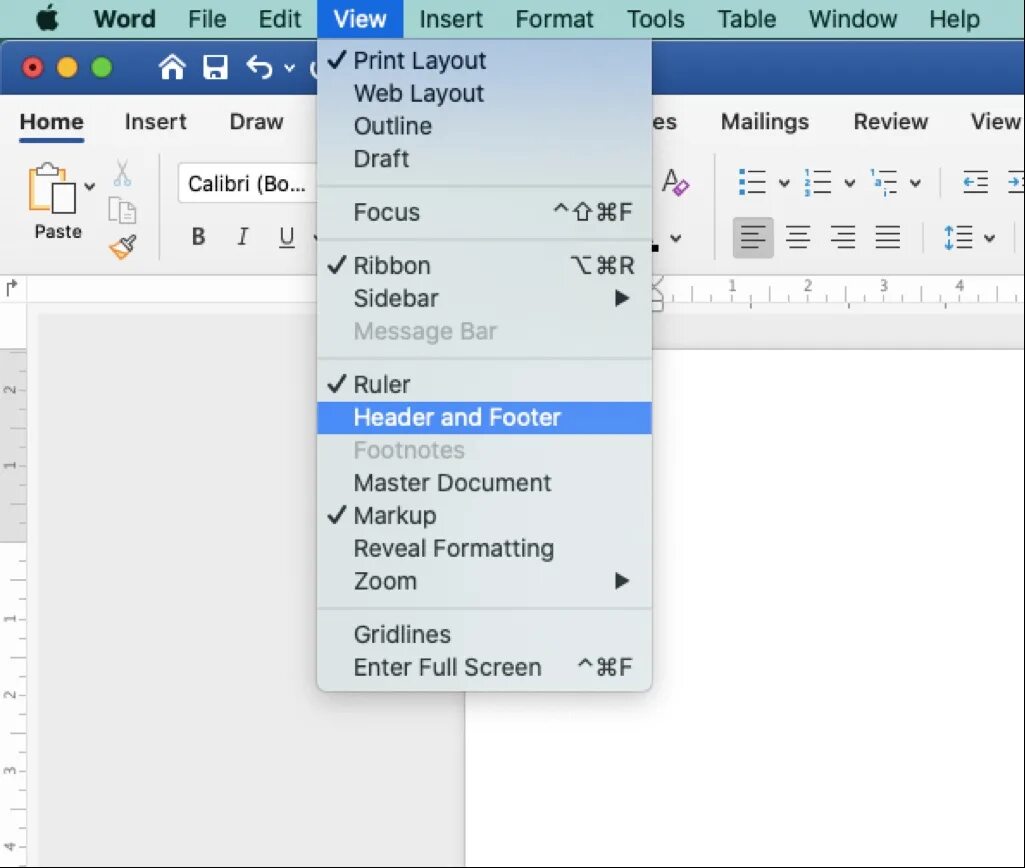Switch to the Mailings ribbon tab
1025x868 pixels.
coord(765,122)
